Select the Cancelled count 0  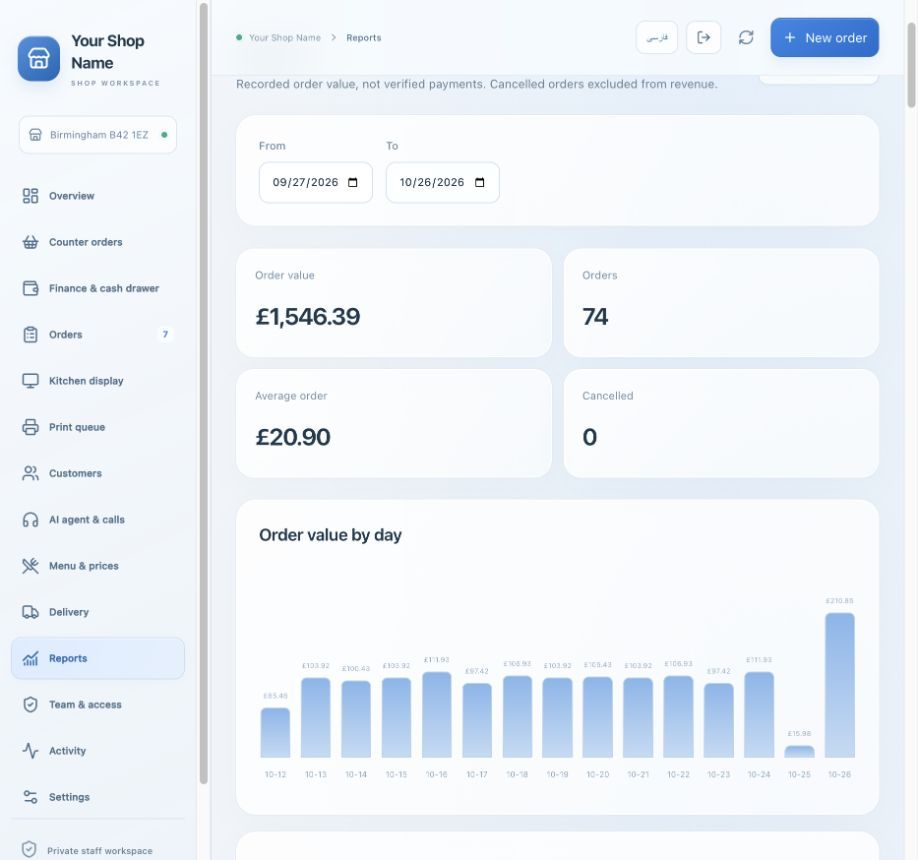[590, 437]
